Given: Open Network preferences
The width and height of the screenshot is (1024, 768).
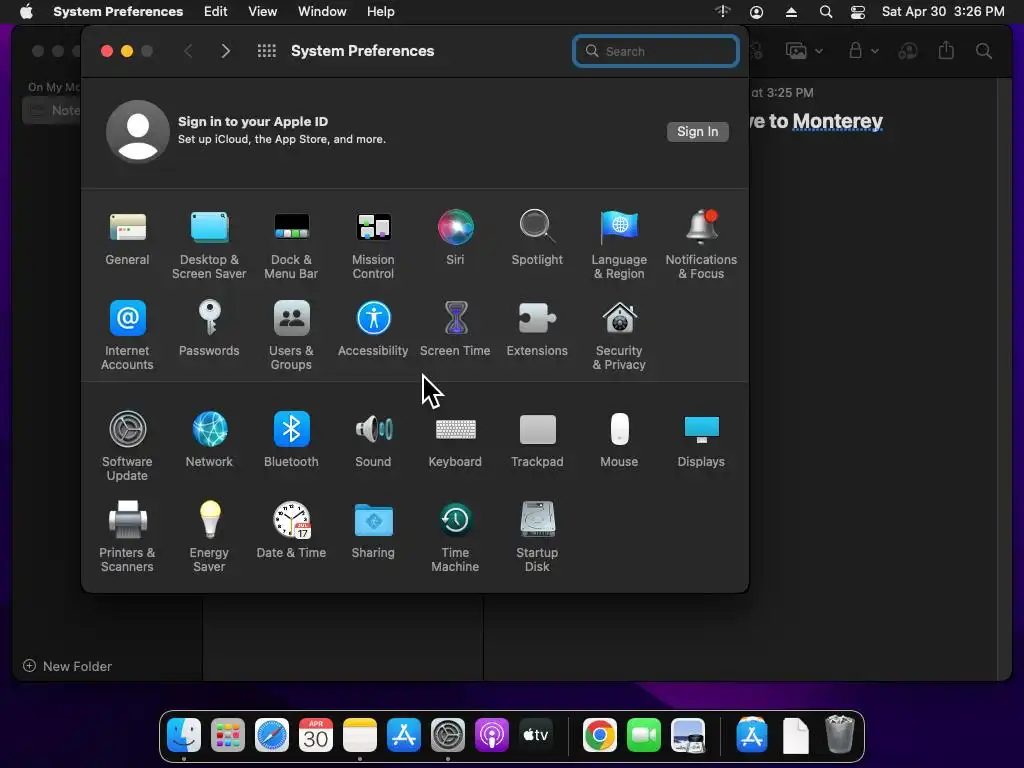Looking at the screenshot, I should click(x=209, y=440).
